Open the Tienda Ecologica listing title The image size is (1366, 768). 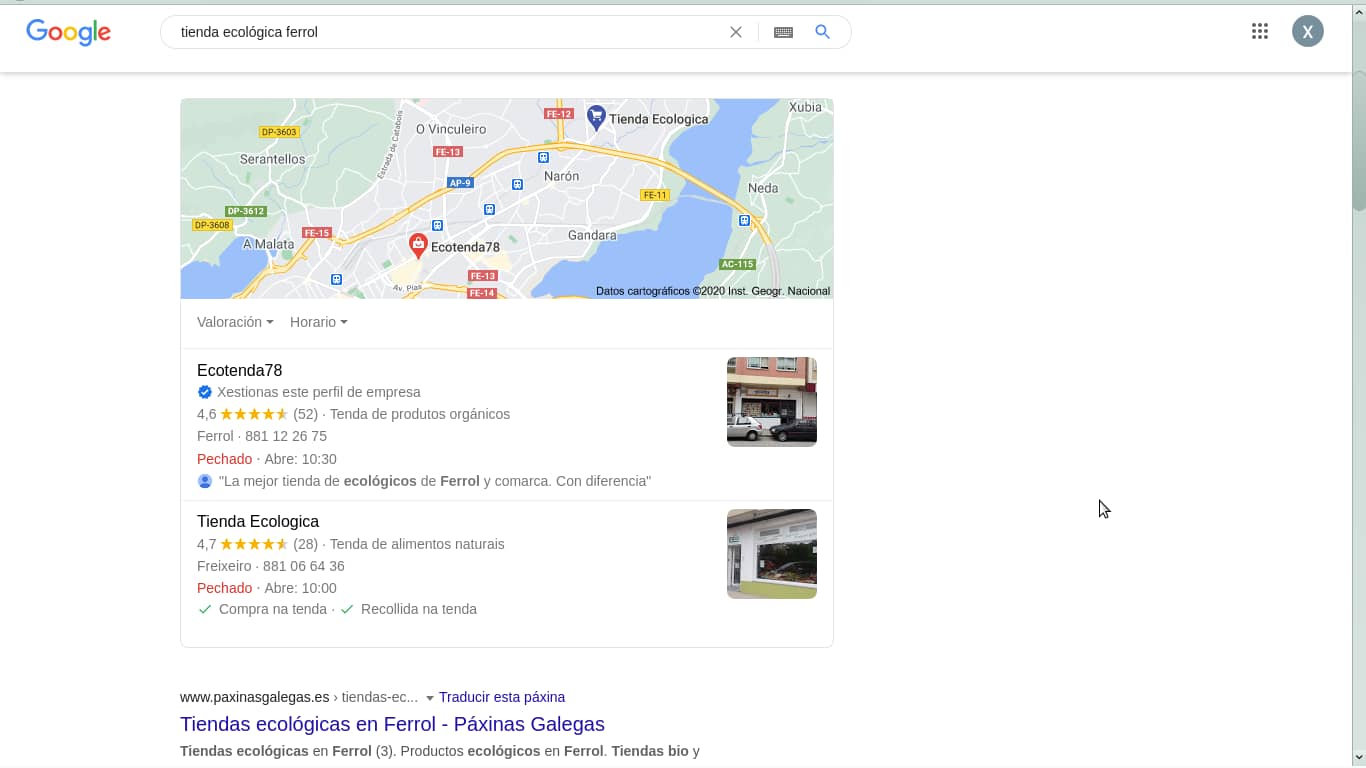pos(258,521)
